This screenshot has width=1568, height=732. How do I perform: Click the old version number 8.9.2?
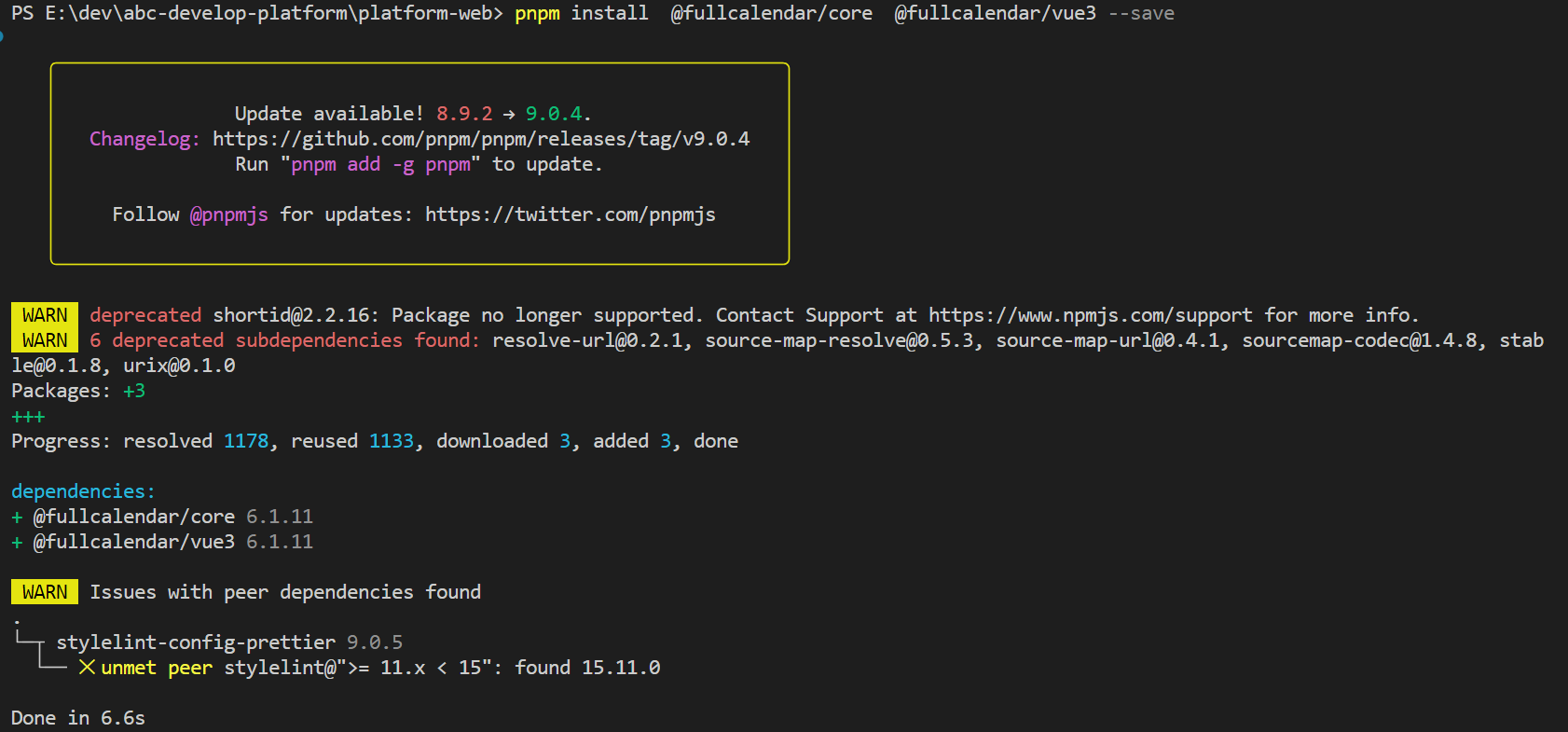click(464, 114)
